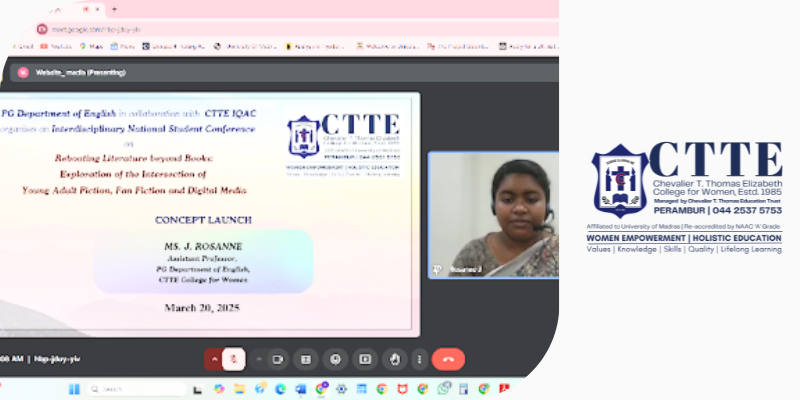Screen dimensions: 800x400
Task: Click 'Website_media (Presenting)' label
Action: coord(81,72)
